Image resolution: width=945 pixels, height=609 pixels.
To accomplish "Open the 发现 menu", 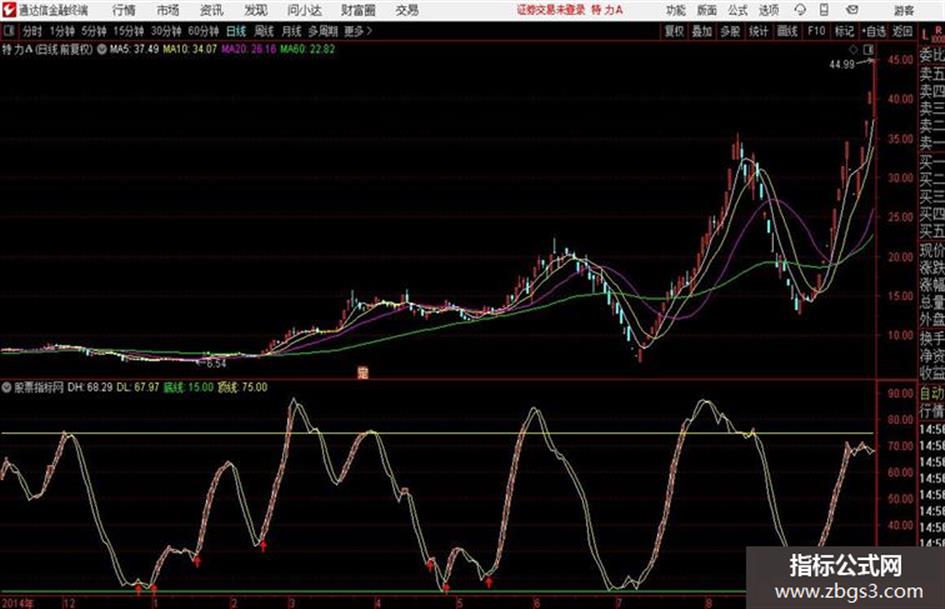I will coord(256,10).
